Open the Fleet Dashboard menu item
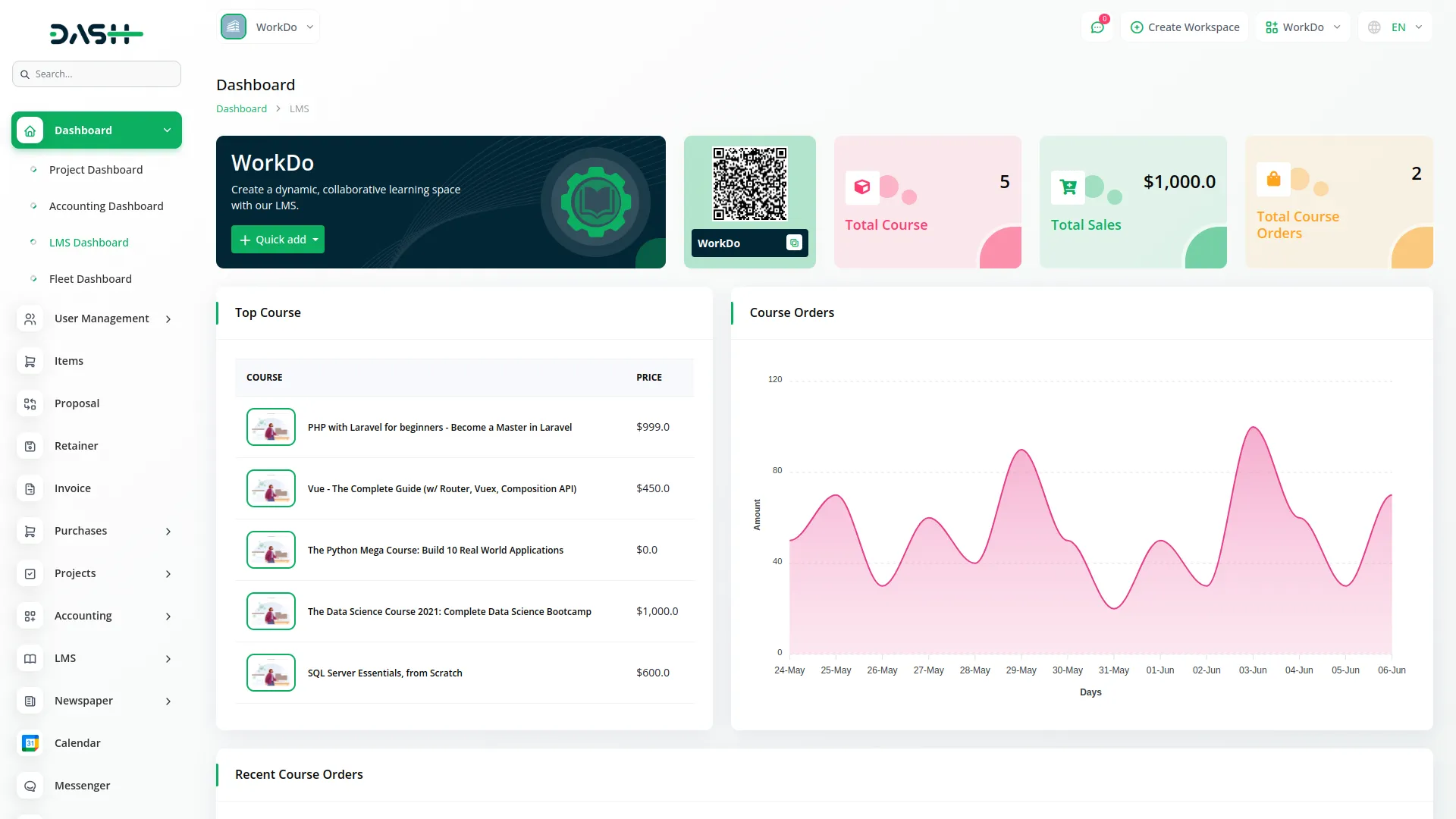 [90, 279]
